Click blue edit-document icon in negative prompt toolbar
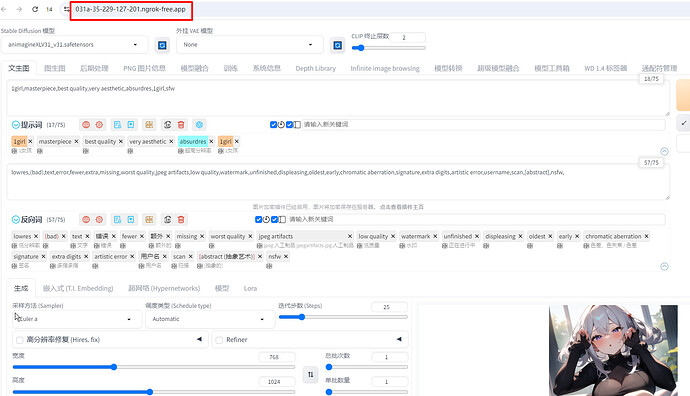This screenshot has width=690, height=396. [x=117, y=219]
